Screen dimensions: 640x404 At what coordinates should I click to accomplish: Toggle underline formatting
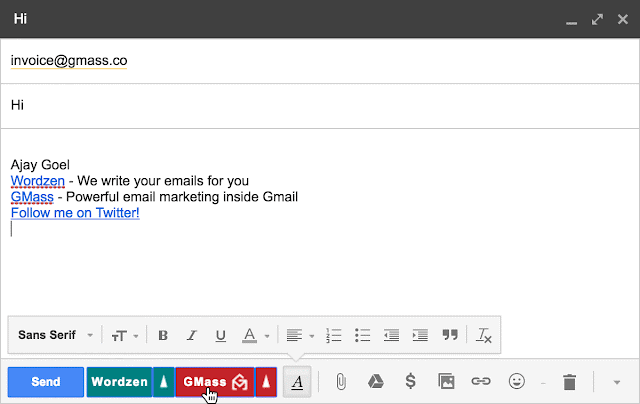[220, 335]
